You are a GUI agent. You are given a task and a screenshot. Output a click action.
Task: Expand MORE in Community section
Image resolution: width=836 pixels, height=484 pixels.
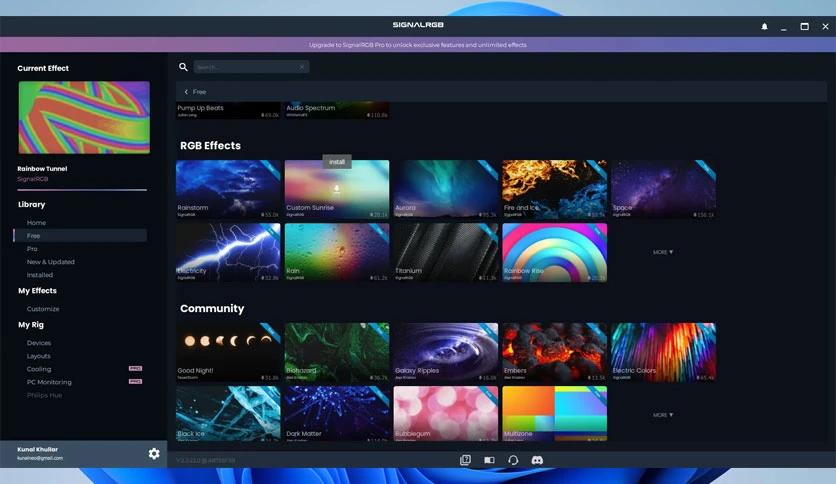coord(663,415)
